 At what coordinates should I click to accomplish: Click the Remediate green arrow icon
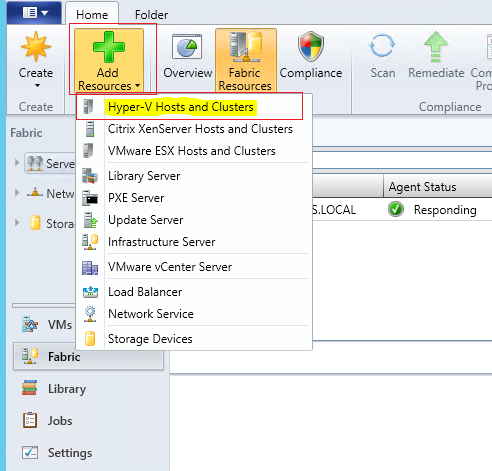(435, 47)
